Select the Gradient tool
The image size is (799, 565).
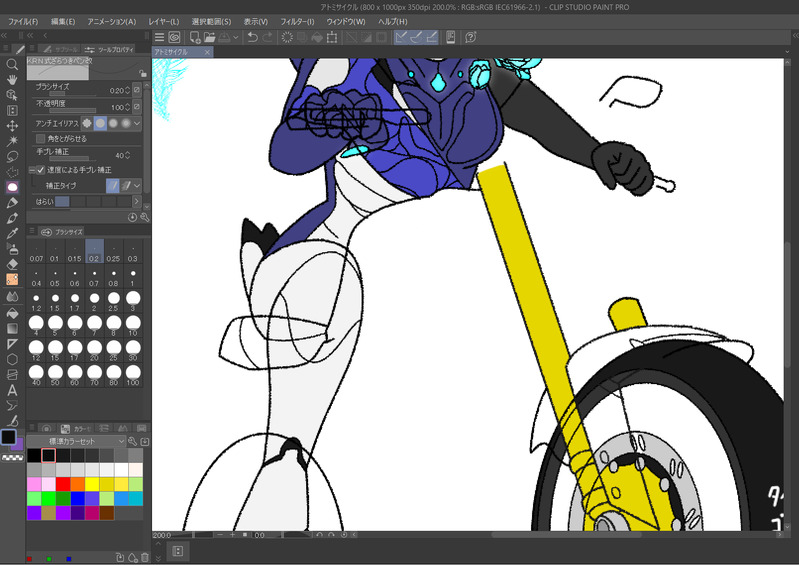[12, 328]
